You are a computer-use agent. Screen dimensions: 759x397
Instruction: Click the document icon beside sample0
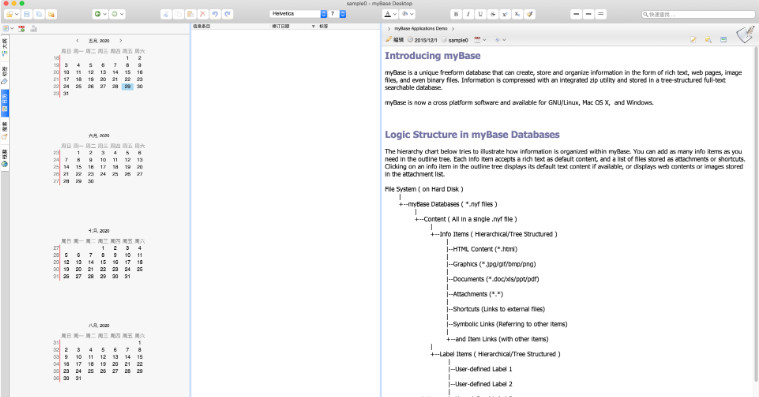444,40
